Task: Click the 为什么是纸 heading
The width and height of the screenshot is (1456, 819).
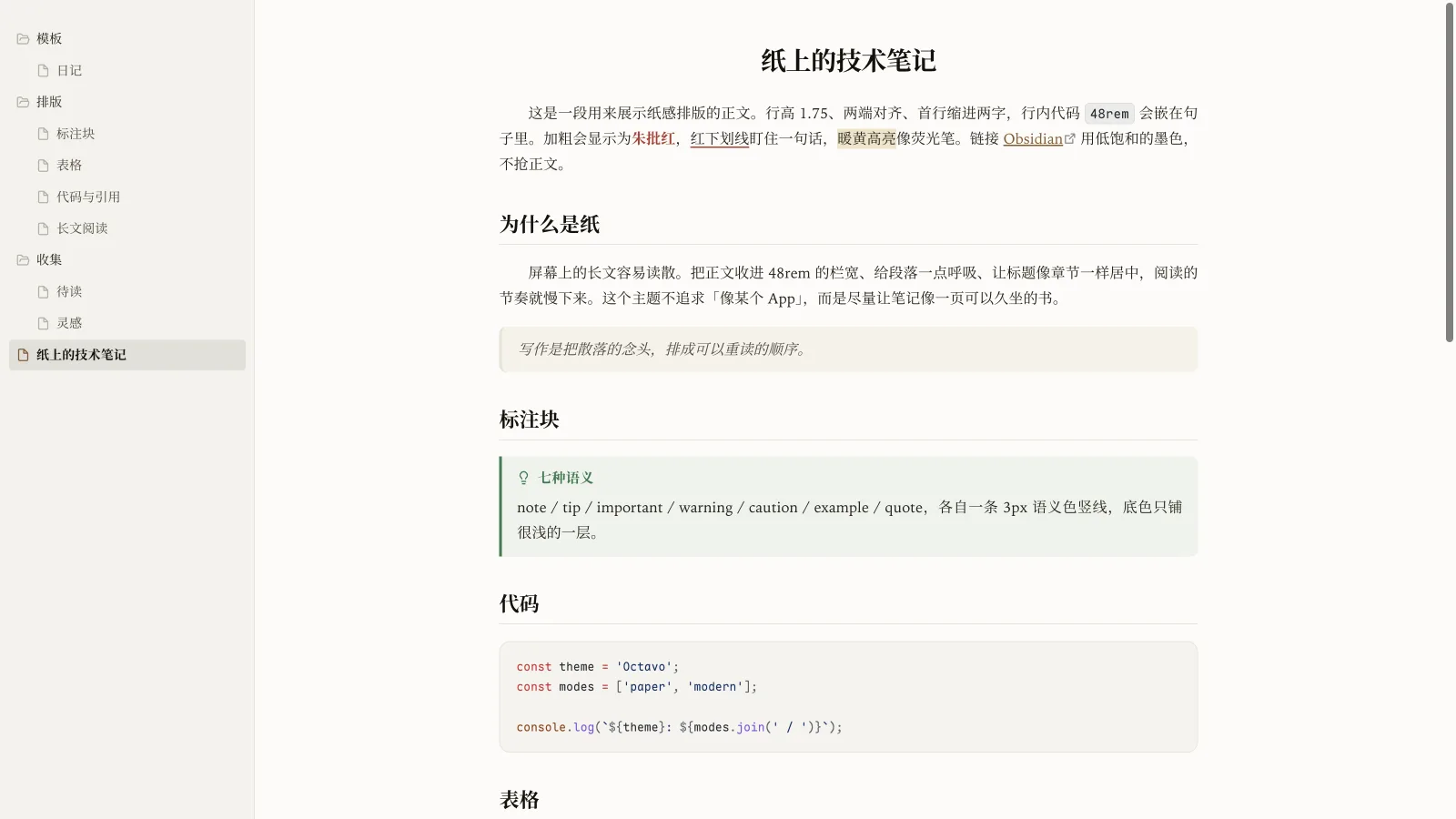Action: tap(550, 225)
